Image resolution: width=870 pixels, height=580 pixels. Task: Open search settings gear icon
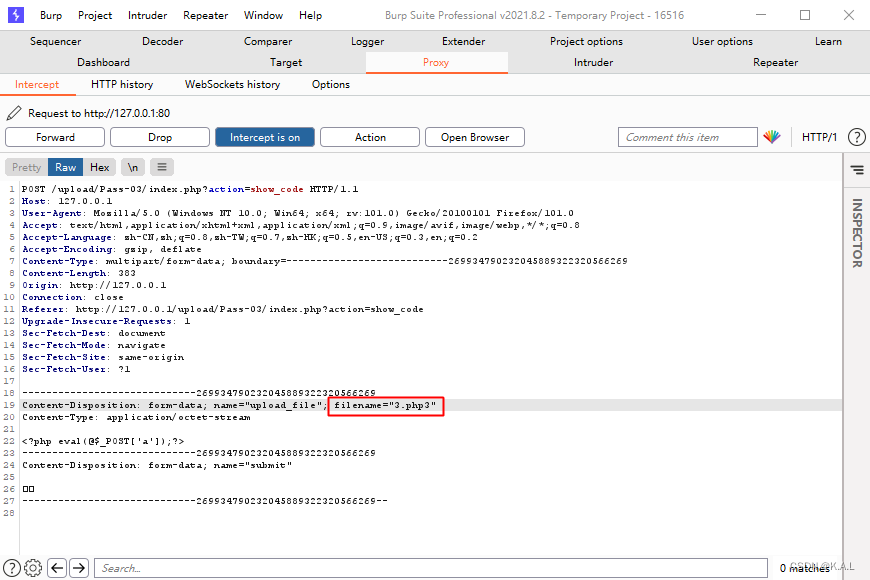click(33, 568)
